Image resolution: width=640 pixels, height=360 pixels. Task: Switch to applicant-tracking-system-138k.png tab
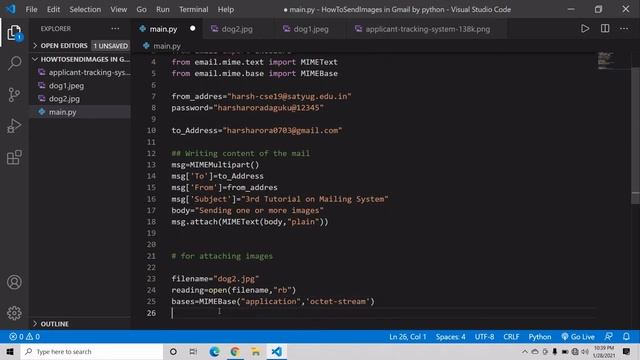(427, 29)
